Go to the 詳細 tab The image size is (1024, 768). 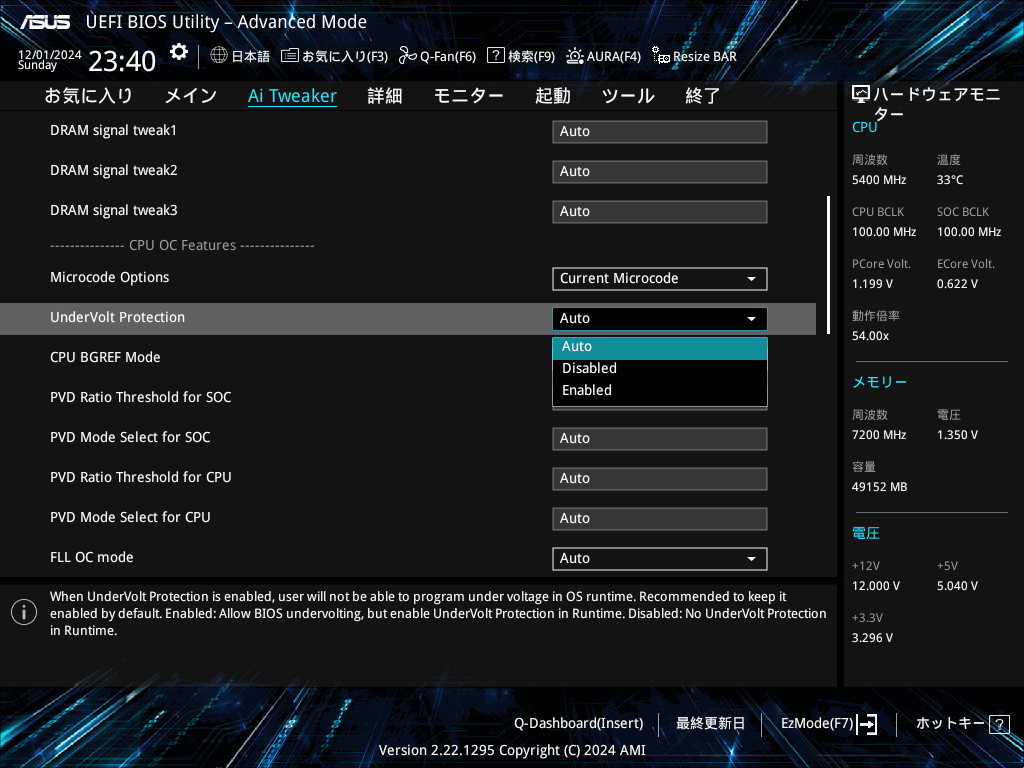385,96
